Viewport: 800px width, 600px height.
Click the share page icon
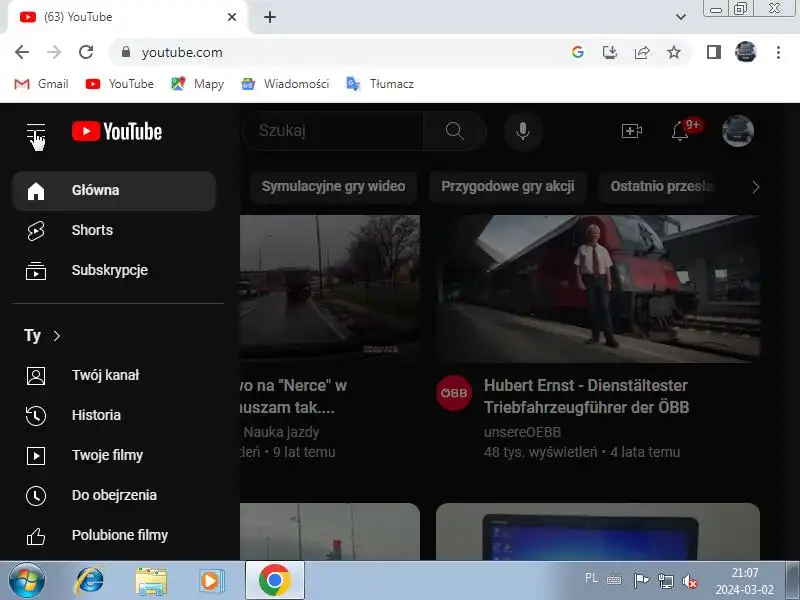pos(642,52)
